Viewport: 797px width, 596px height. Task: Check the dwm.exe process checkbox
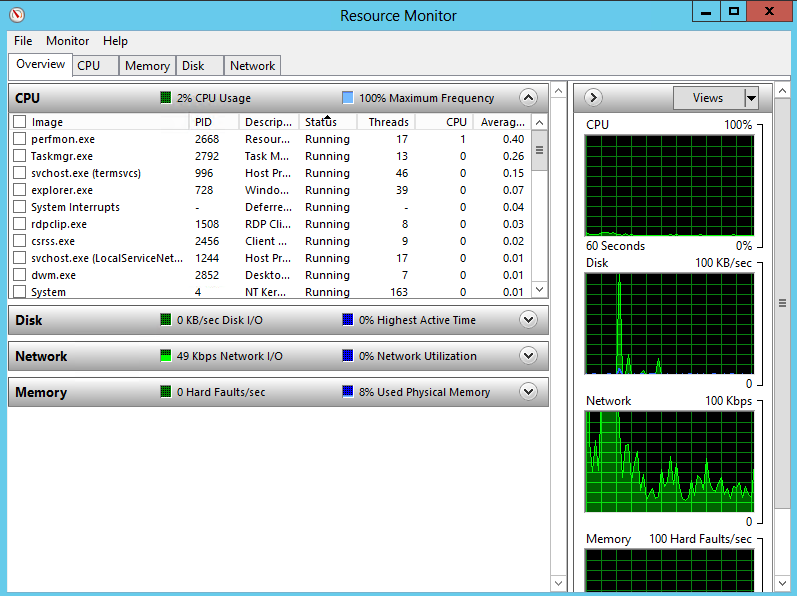point(19,275)
